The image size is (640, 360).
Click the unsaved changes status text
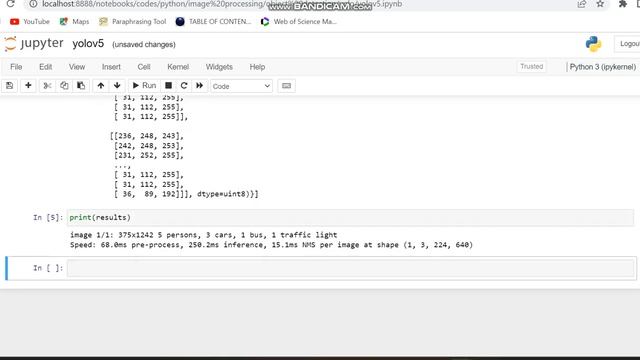144,44
